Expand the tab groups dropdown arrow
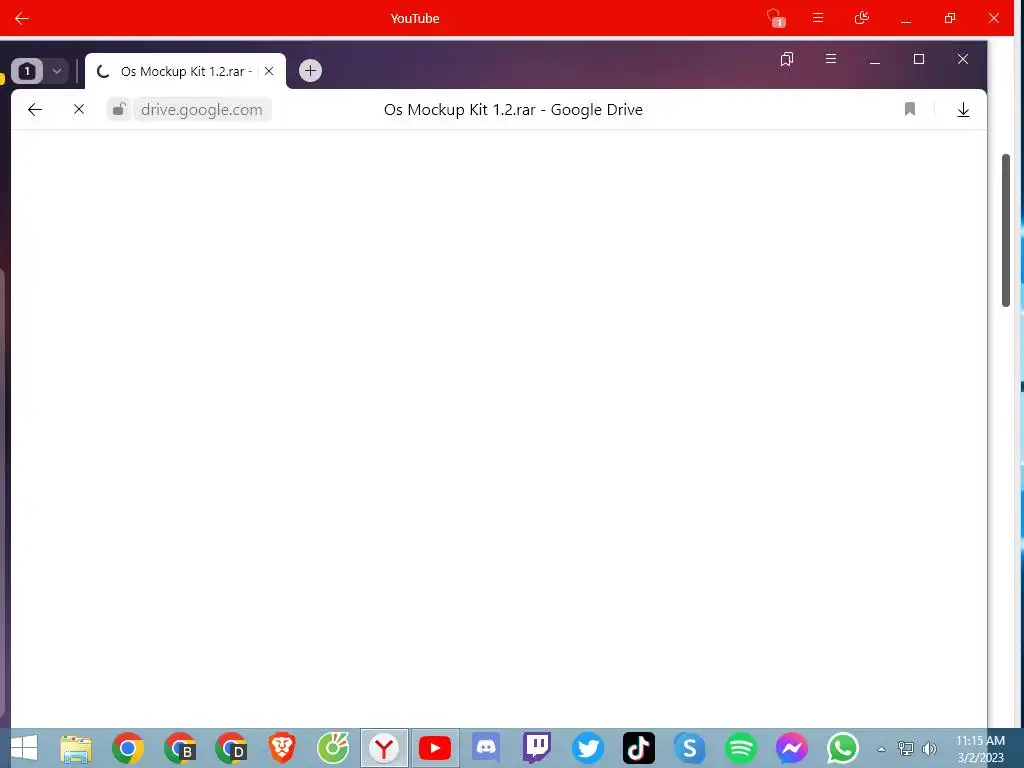This screenshot has width=1024, height=768. pos(57,71)
